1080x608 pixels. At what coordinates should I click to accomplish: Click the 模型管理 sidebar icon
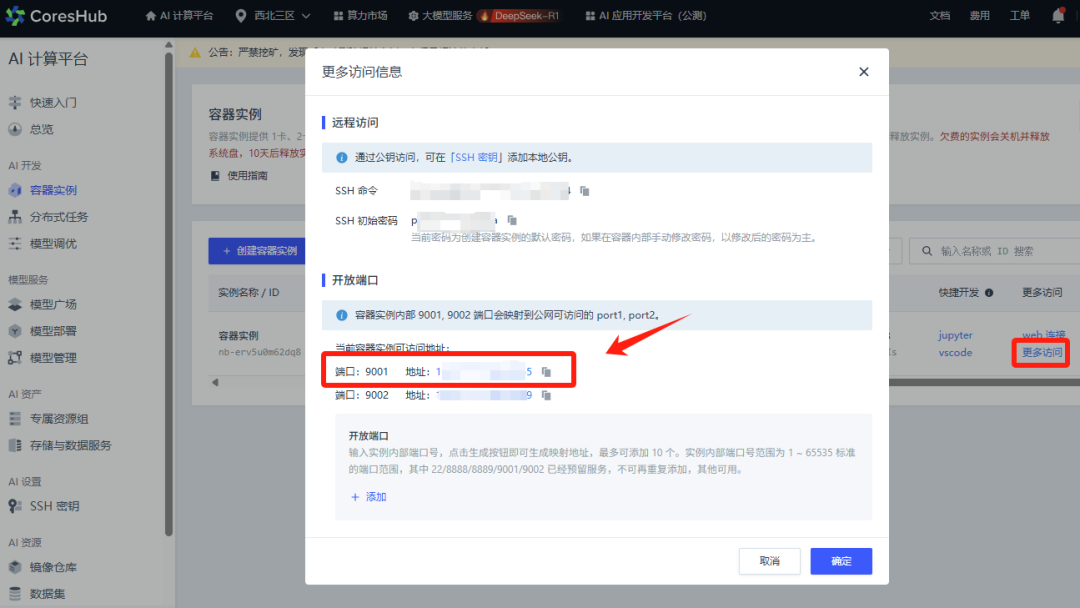coord(15,358)
